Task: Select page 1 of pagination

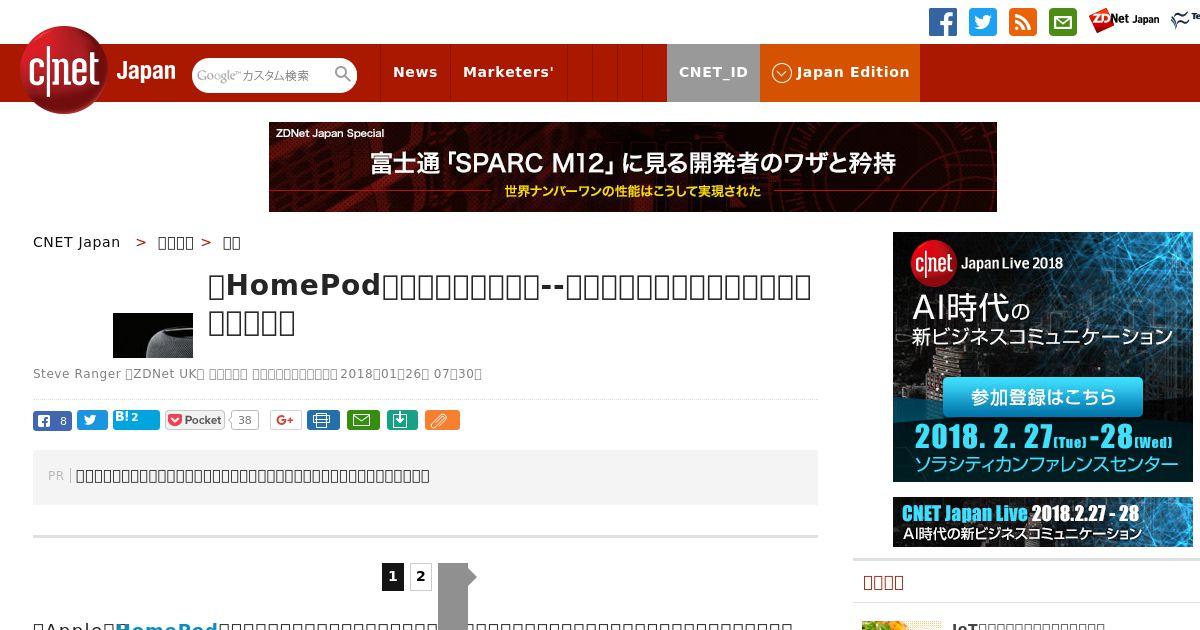Action: click(x=393, y=577)
